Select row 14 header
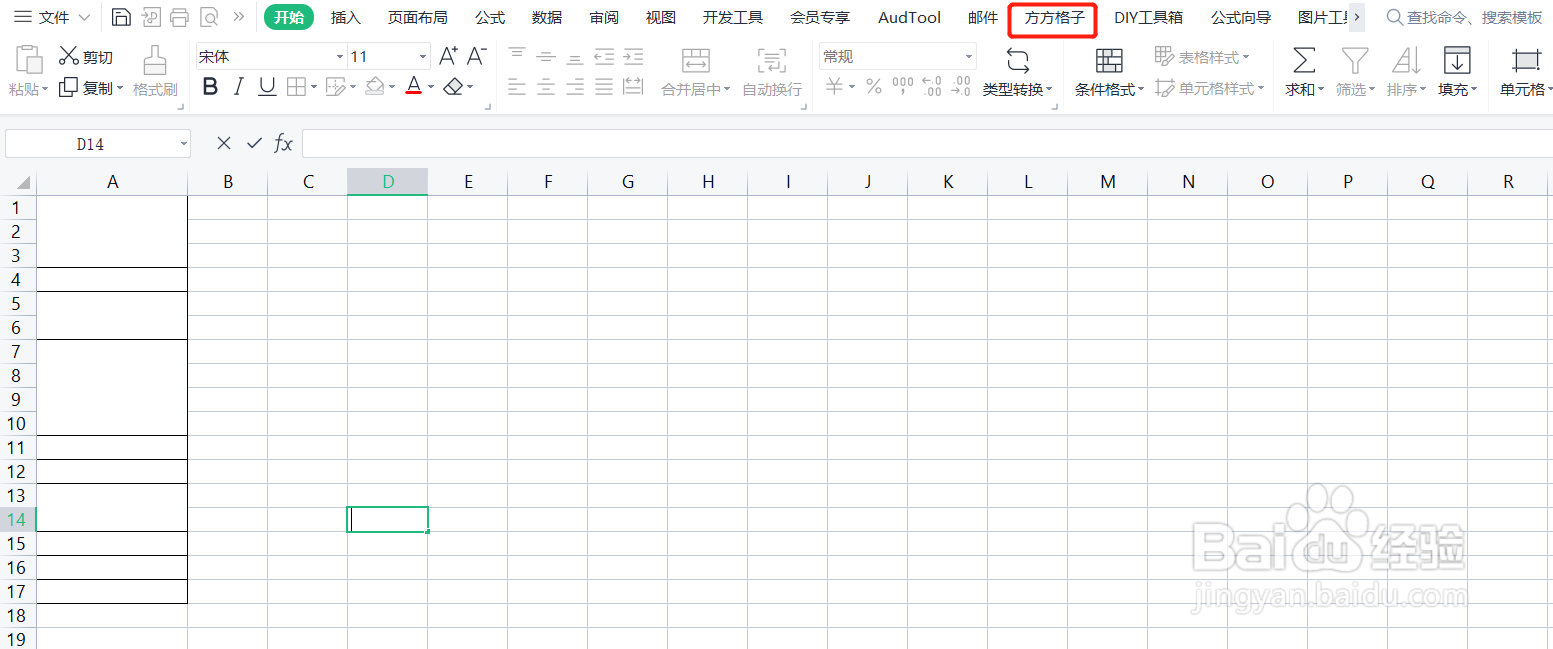The image size is (1553, 649). [x=18, y=520]
